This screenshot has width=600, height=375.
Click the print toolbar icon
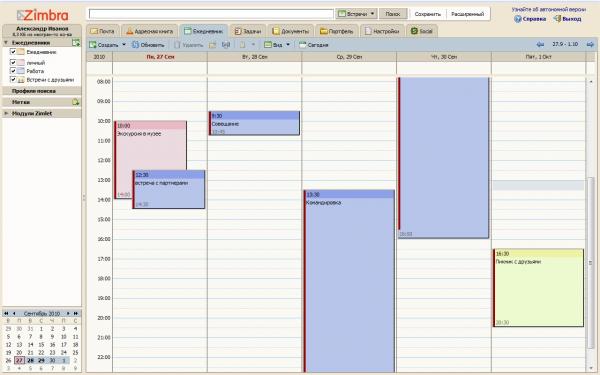[x=226, y=45]
